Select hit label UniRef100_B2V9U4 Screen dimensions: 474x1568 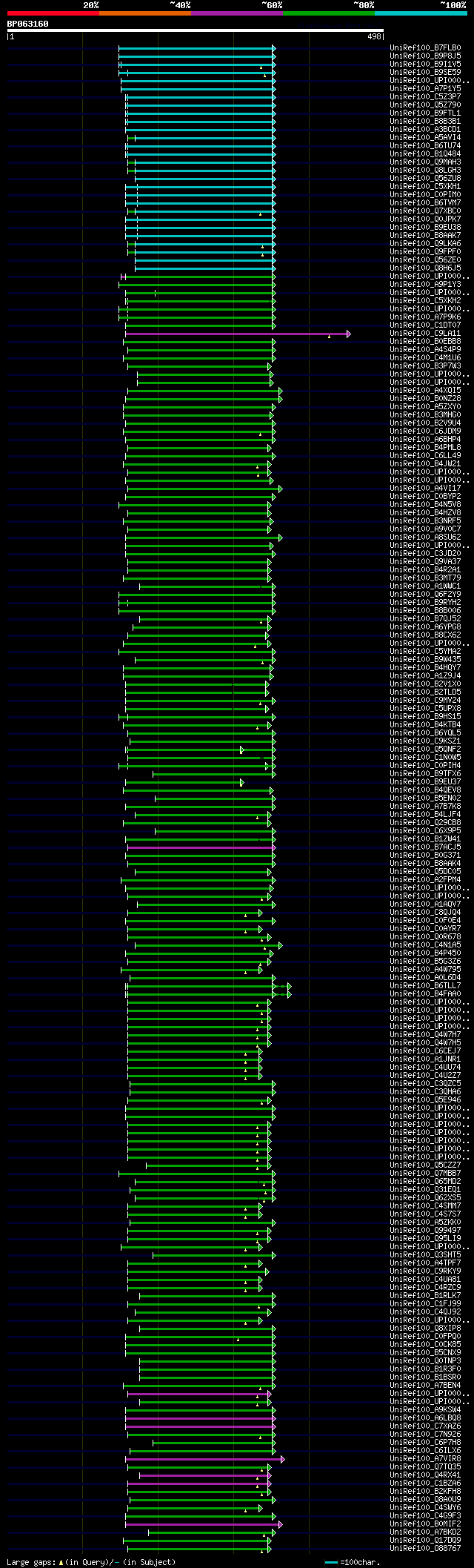click(425, 423)
